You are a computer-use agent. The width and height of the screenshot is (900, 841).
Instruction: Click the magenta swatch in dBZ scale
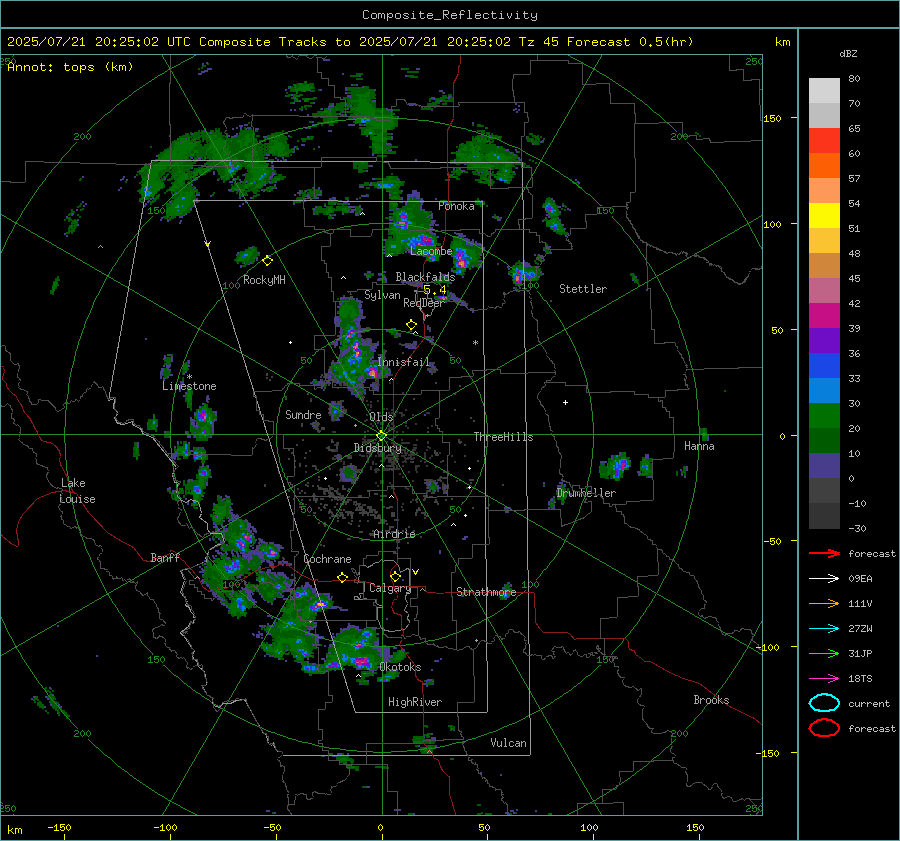click(824, 315)
